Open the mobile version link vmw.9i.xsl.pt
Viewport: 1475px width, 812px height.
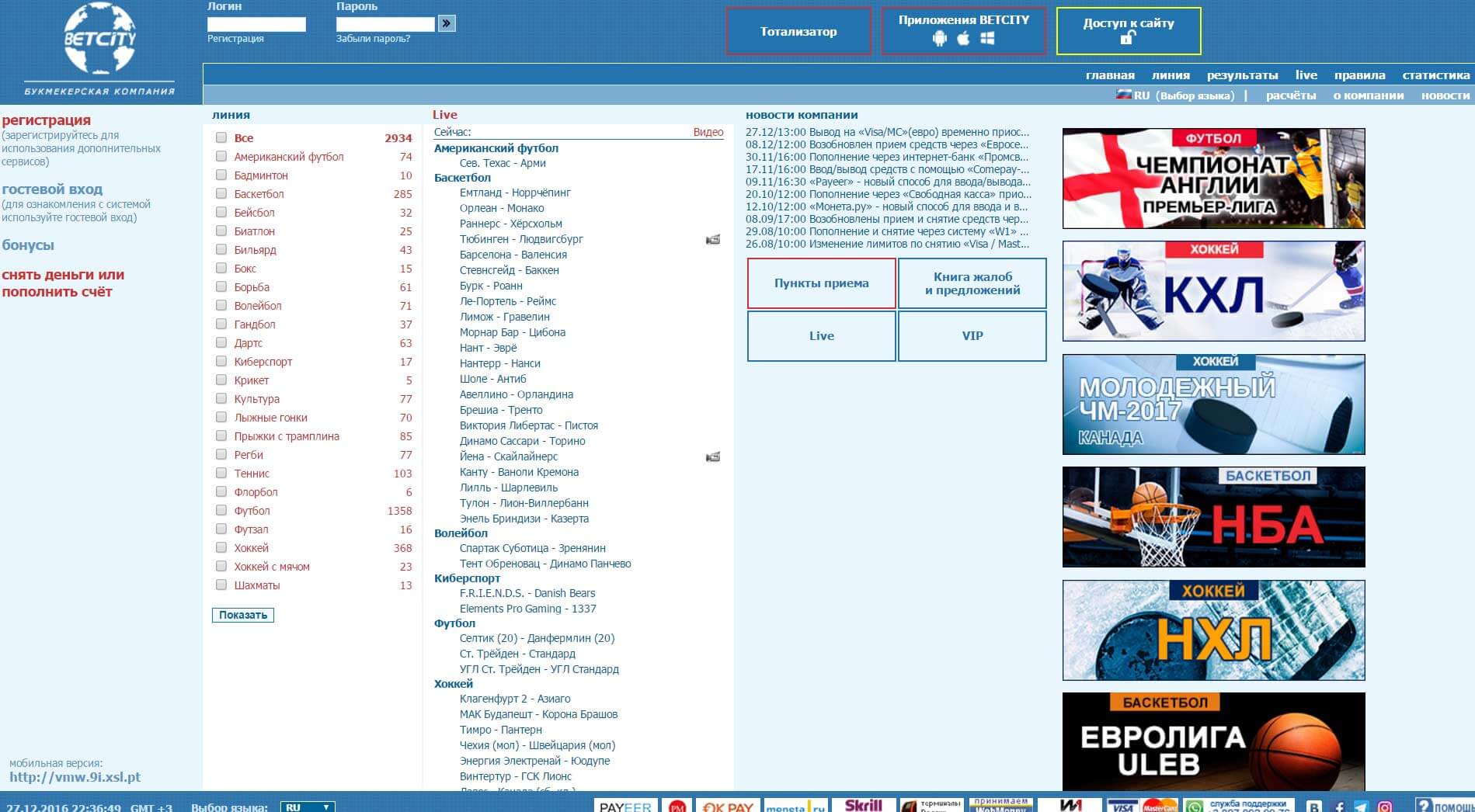[75, 777]
